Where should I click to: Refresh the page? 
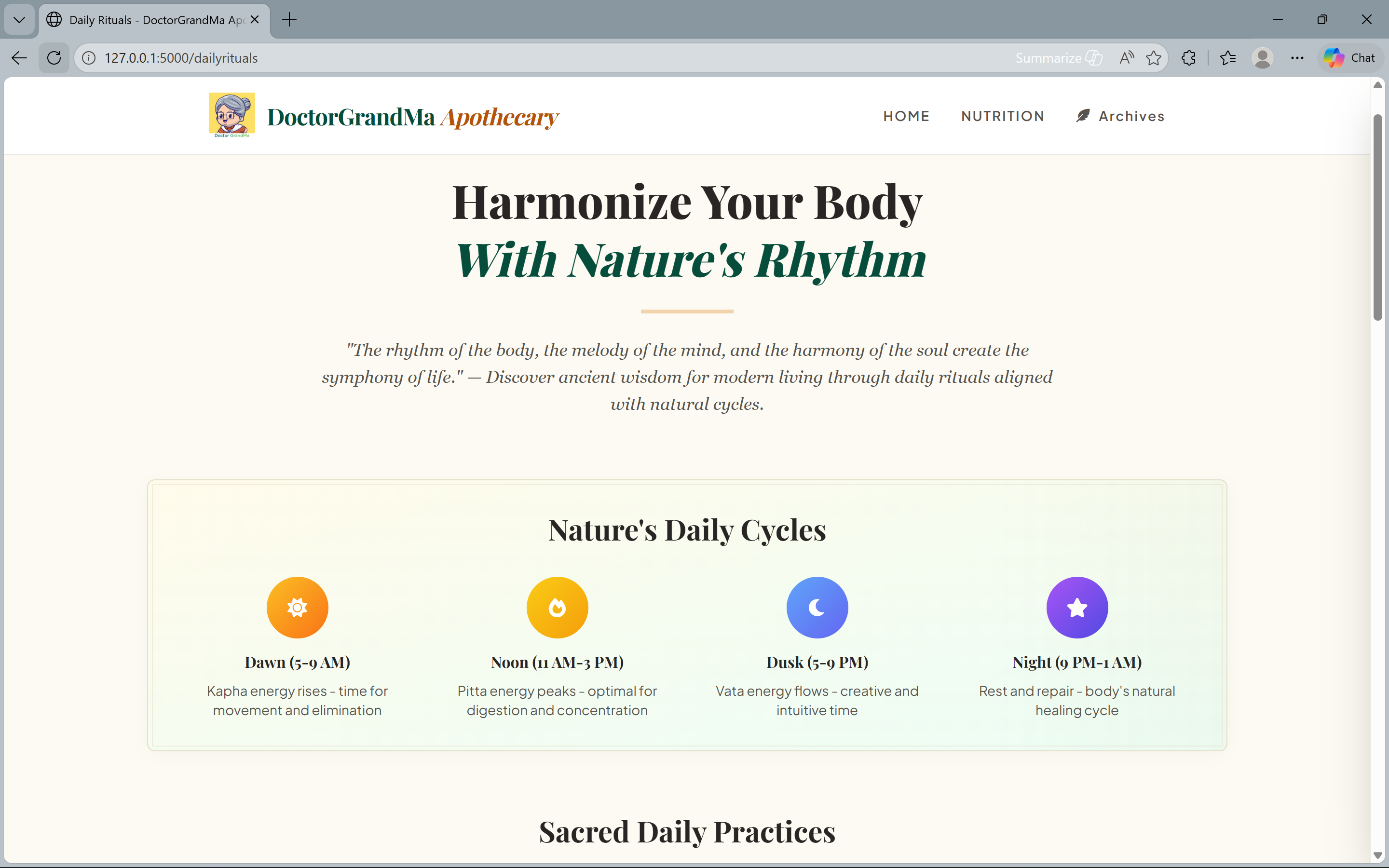54,58
